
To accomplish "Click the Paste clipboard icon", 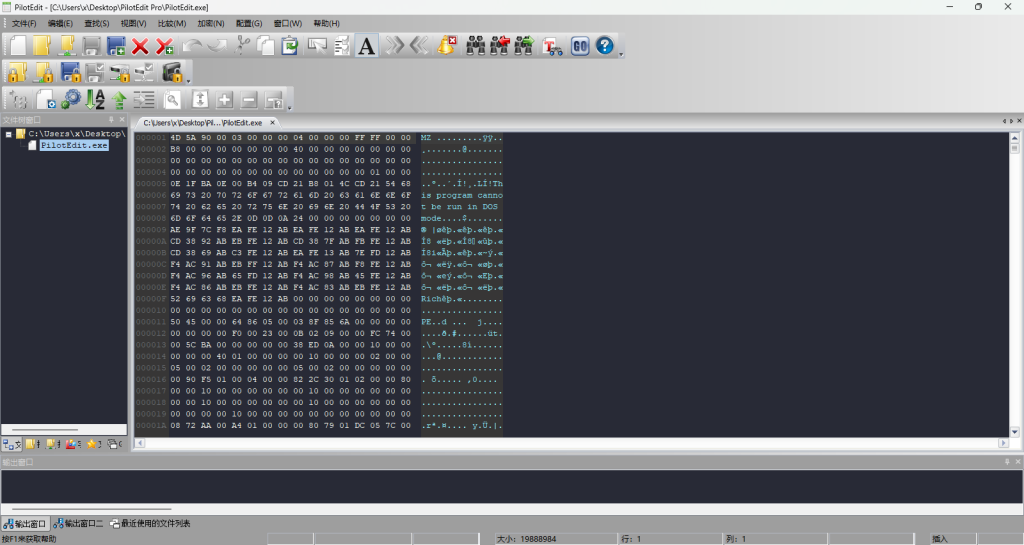I will click(x=289, y=46).
